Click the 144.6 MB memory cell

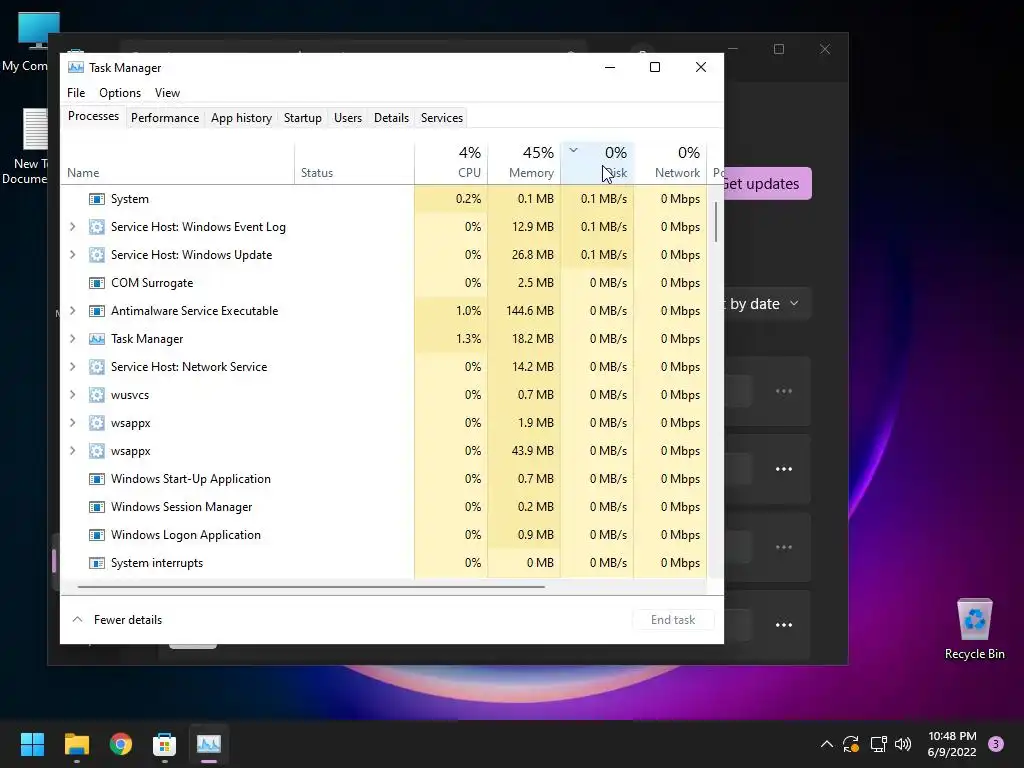click(x=524, y=312)
